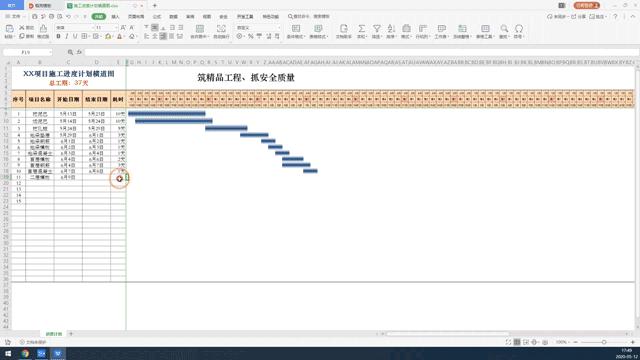Click the WPS icon in taskbar
Screen dimensions: 640x360
coord(58,353)
